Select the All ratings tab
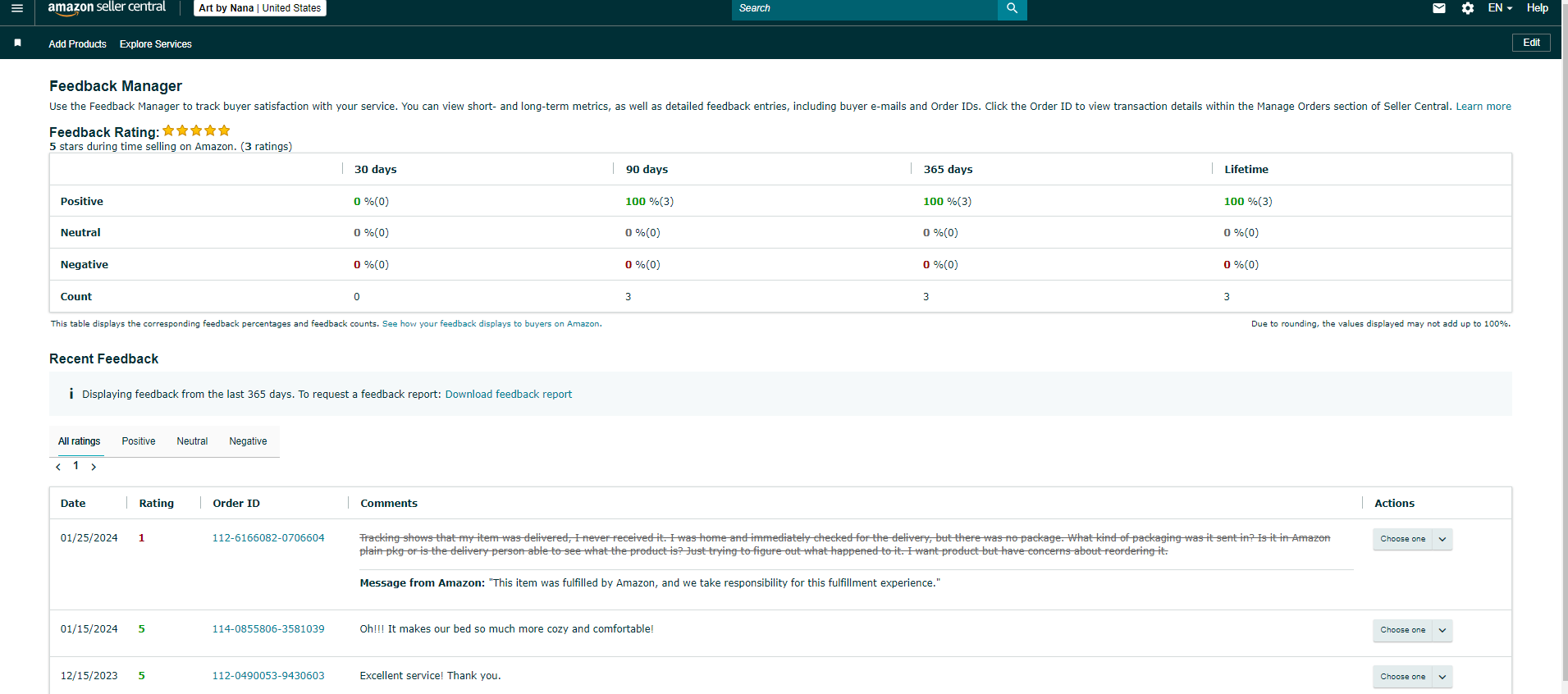 (x=80, y=441)
